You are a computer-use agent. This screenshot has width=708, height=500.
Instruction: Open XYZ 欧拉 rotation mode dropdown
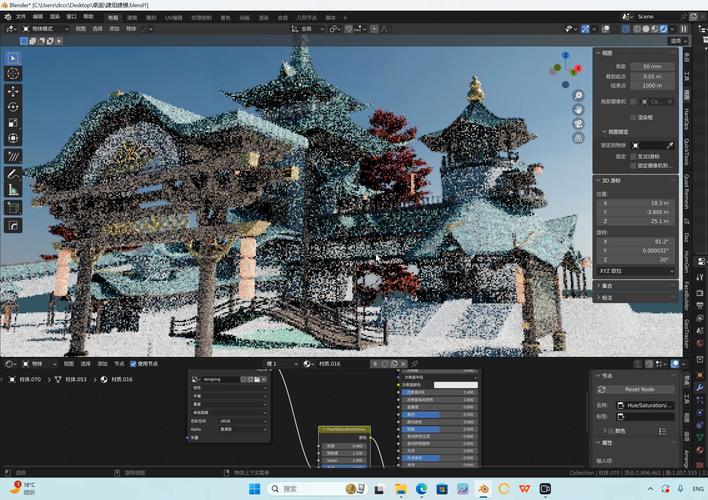pos(636,271)
